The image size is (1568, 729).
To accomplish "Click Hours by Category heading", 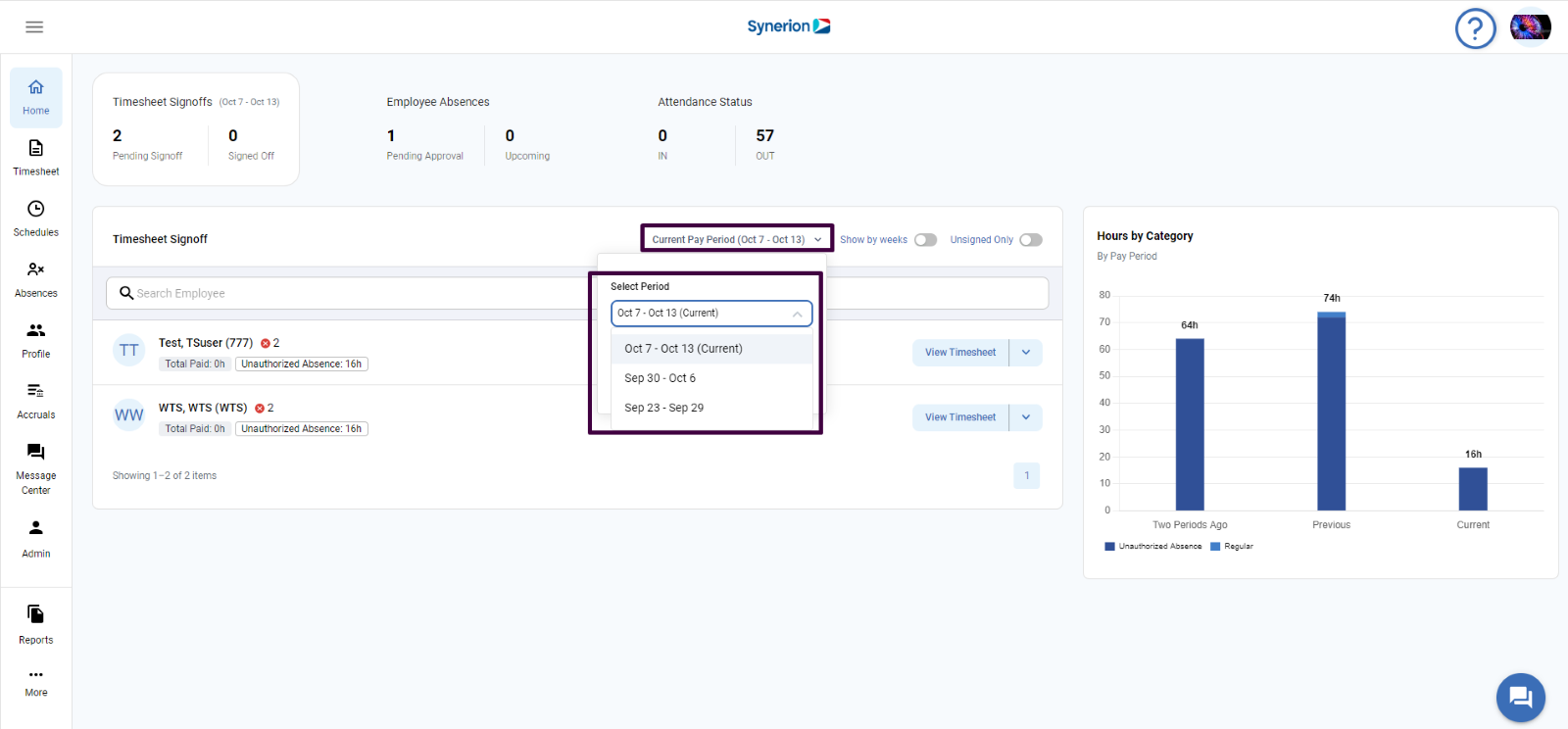I will [1145, 236].
